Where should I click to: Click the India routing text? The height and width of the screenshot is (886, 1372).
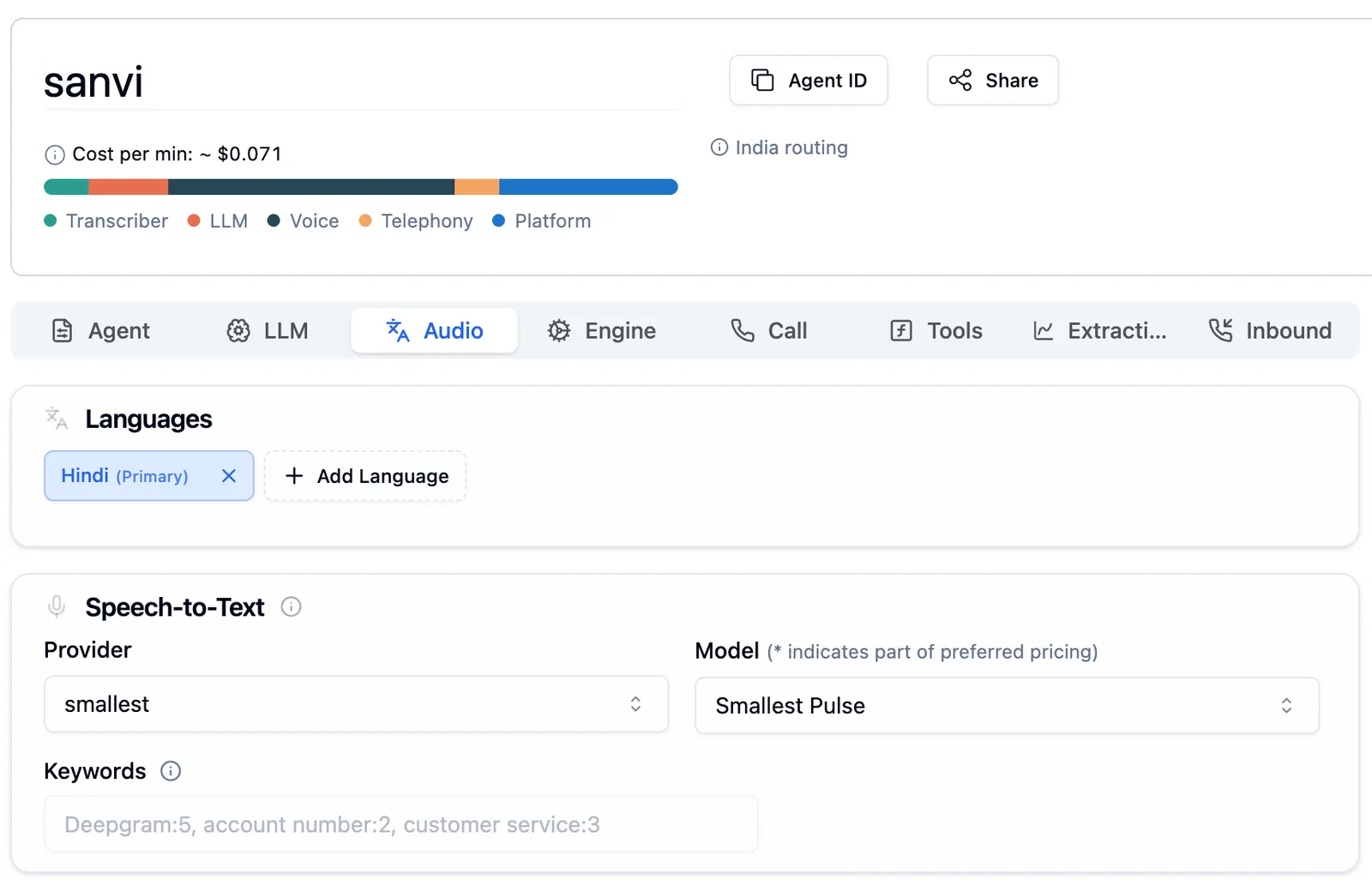click(791, 148)
